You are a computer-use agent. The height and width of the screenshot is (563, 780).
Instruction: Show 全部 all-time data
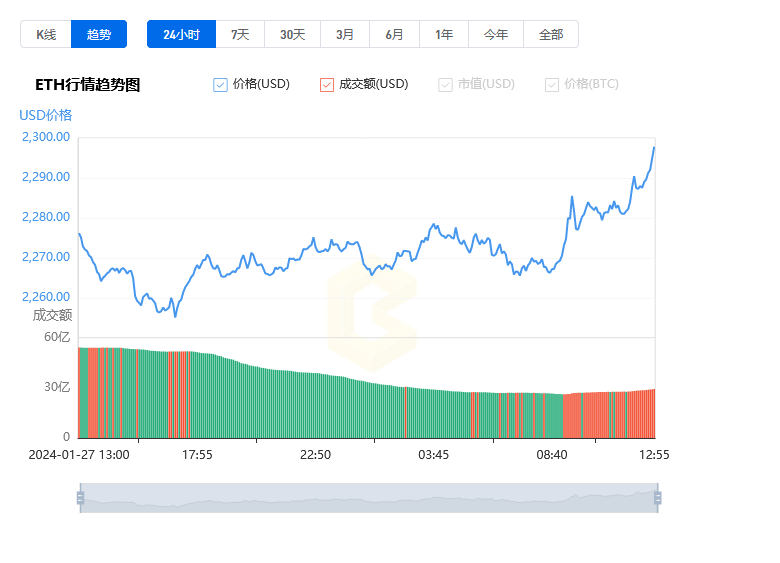click(x=551, y=34)
